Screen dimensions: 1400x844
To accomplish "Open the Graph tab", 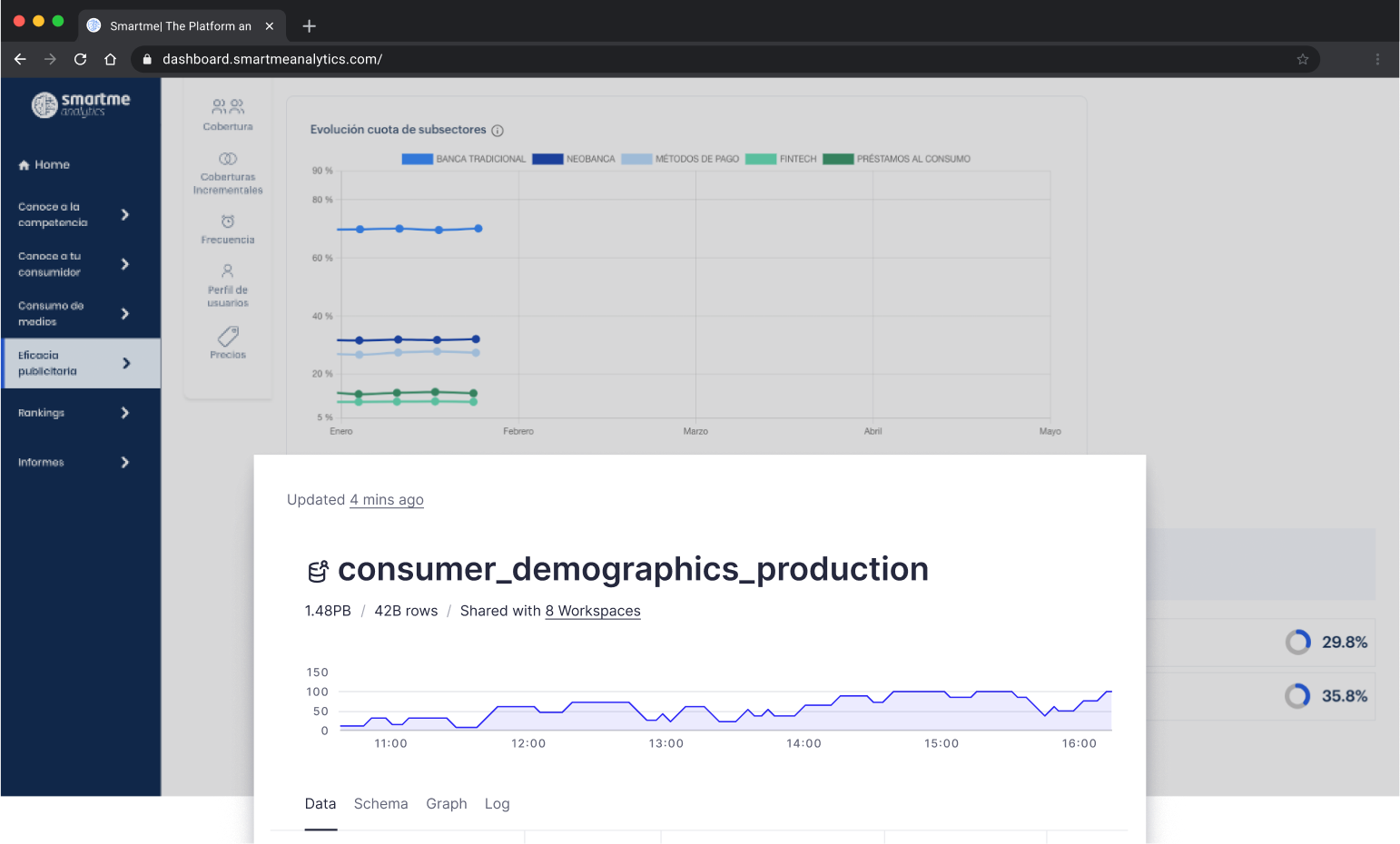I will point(446,804).
